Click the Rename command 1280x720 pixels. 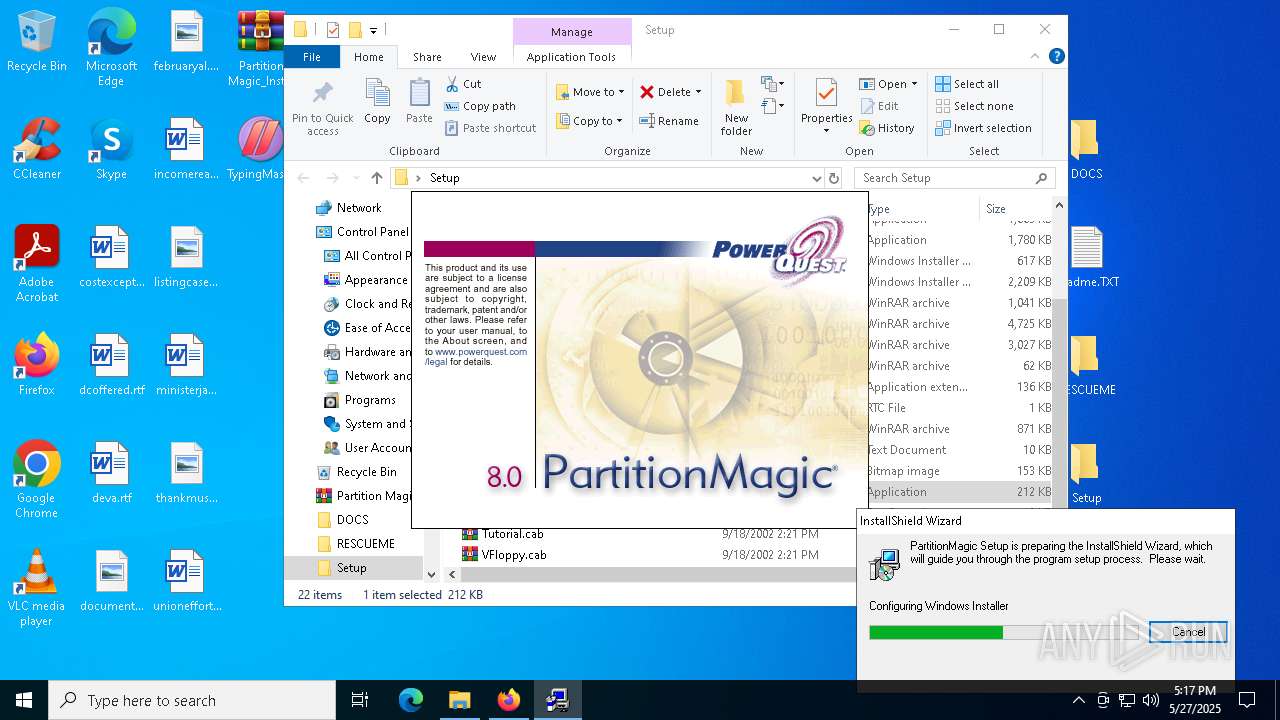[669, 121]
